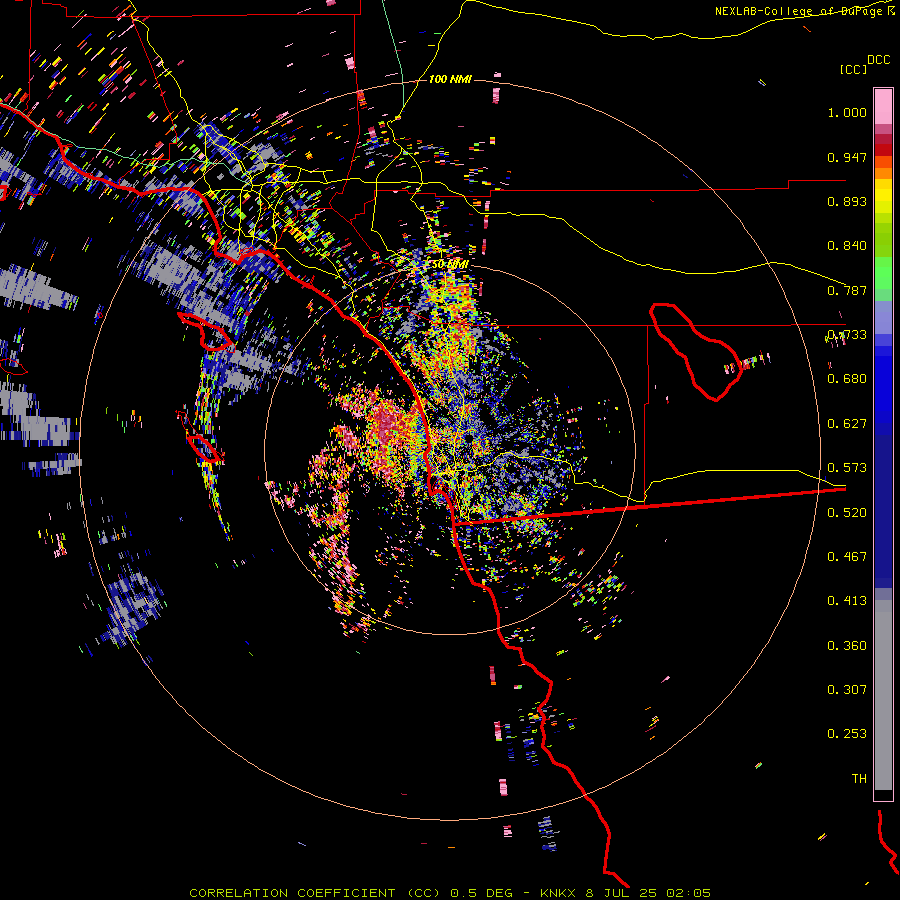Pick the light pink segment of the color bar
Screen dimensions: 900x900
[x=883, y=106]
